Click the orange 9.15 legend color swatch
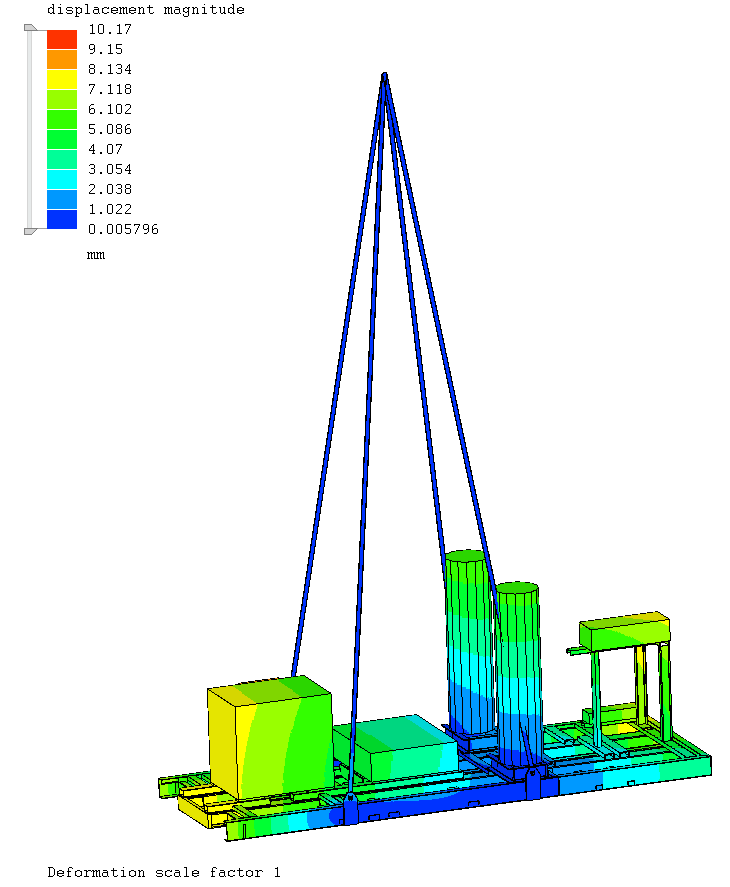The image size is (730, 887). click(62, 59)
